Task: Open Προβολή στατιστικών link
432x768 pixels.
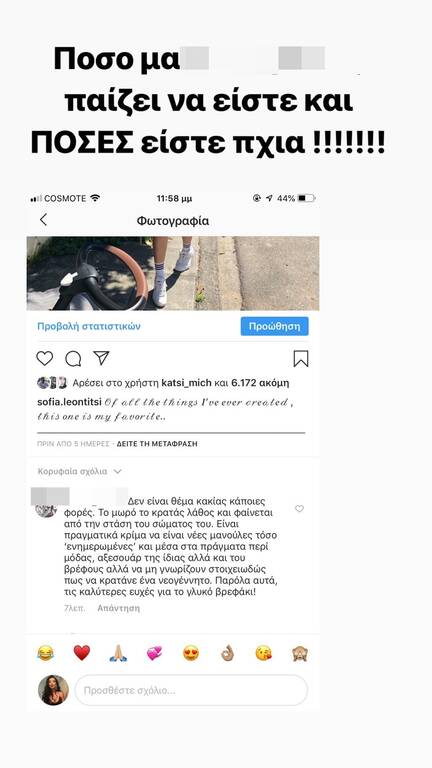Action: (x=89, y=326)
